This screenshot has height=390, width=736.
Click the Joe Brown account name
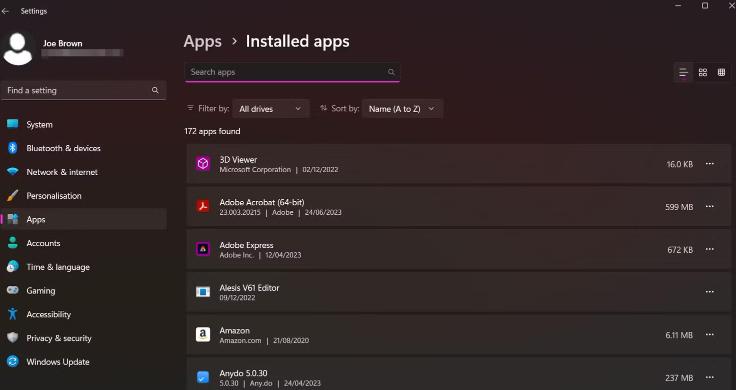[62, 43]
